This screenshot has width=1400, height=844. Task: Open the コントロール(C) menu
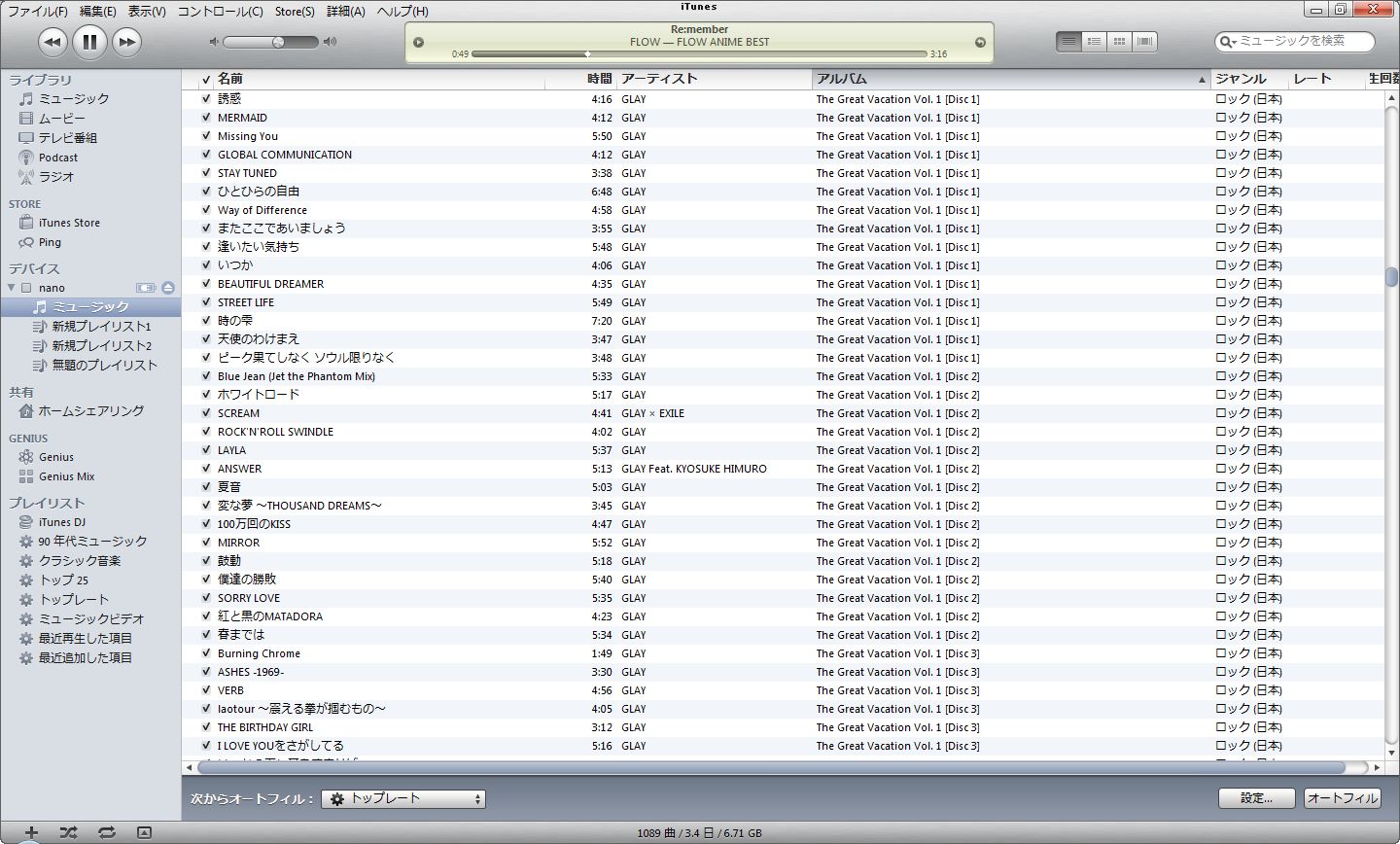[220, 12]
